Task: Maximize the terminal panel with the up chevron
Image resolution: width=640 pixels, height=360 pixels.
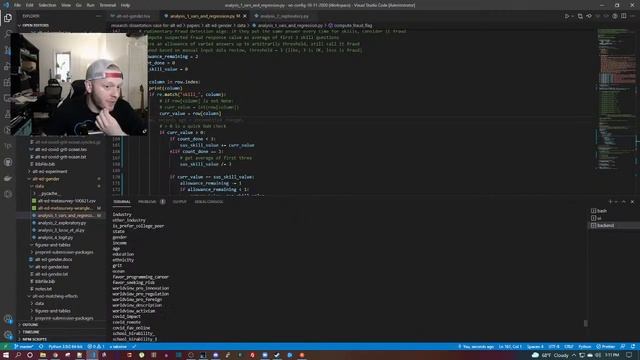Action: 624,202
